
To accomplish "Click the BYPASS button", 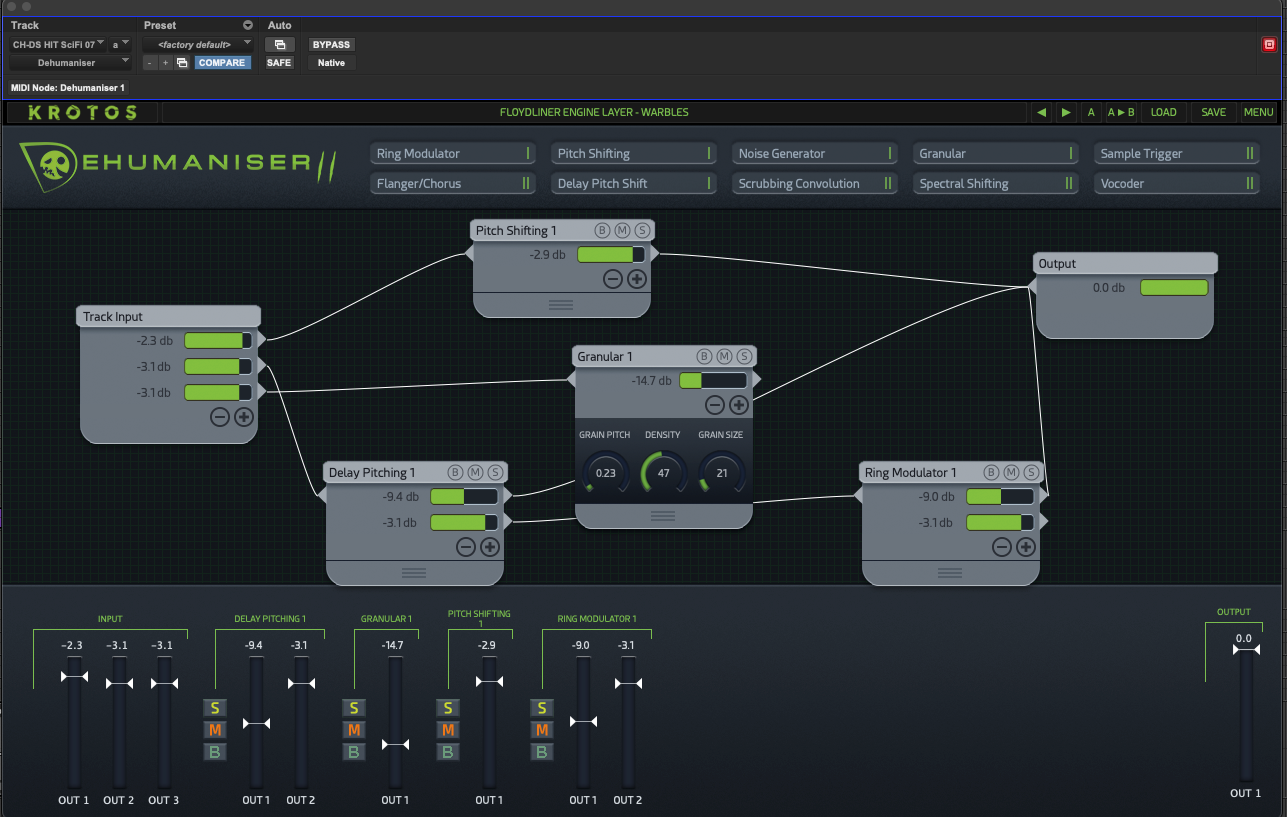I will point(331,44).
